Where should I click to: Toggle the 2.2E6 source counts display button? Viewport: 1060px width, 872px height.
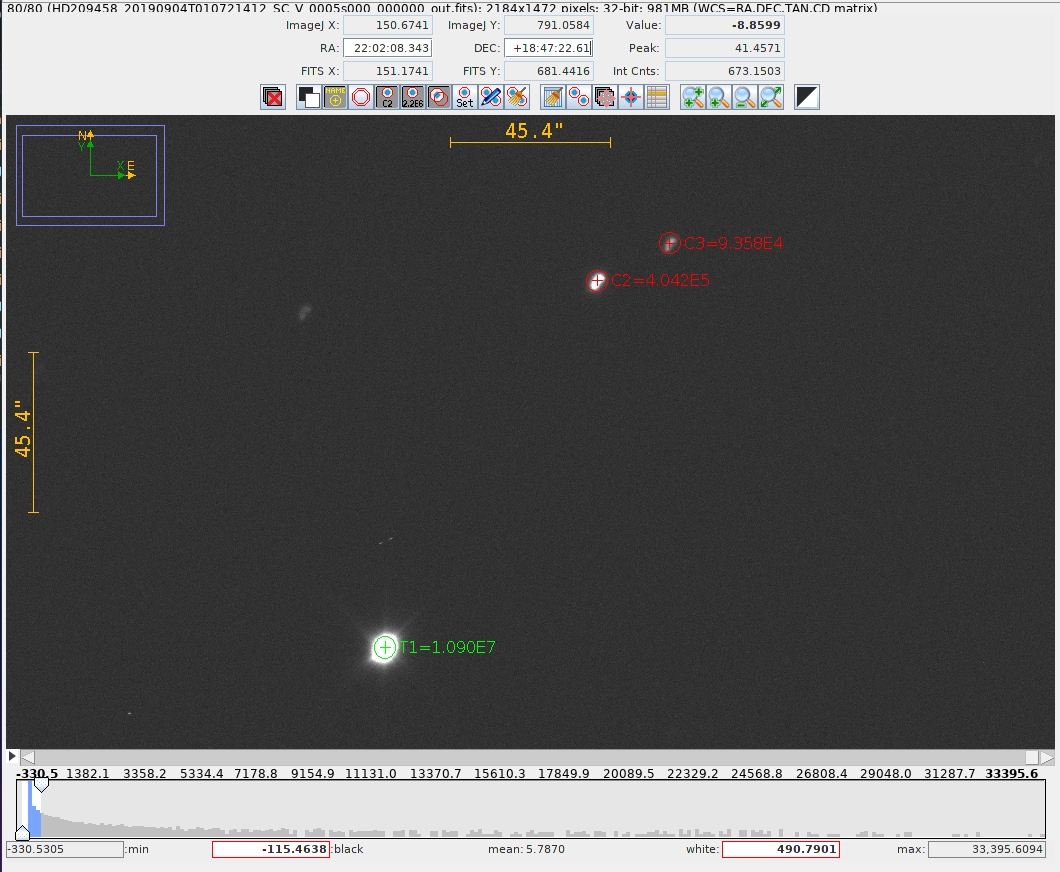pos(413,97)
